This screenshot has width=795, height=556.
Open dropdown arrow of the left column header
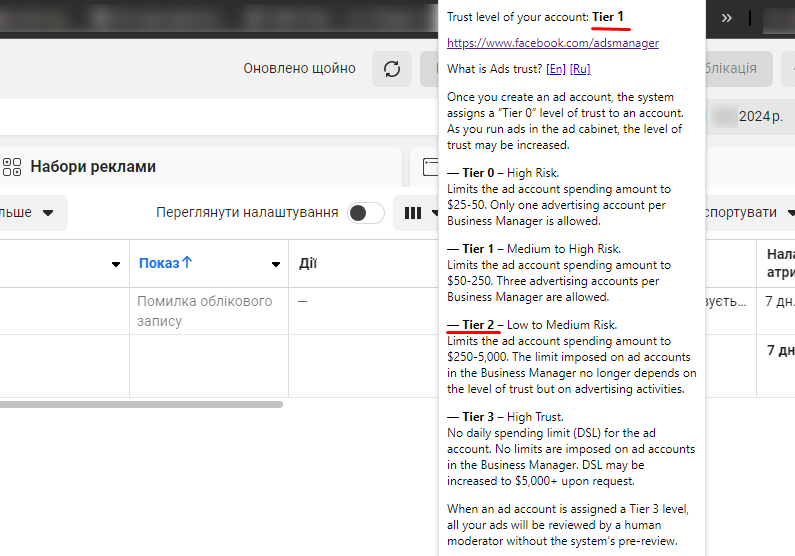point(116,264)
